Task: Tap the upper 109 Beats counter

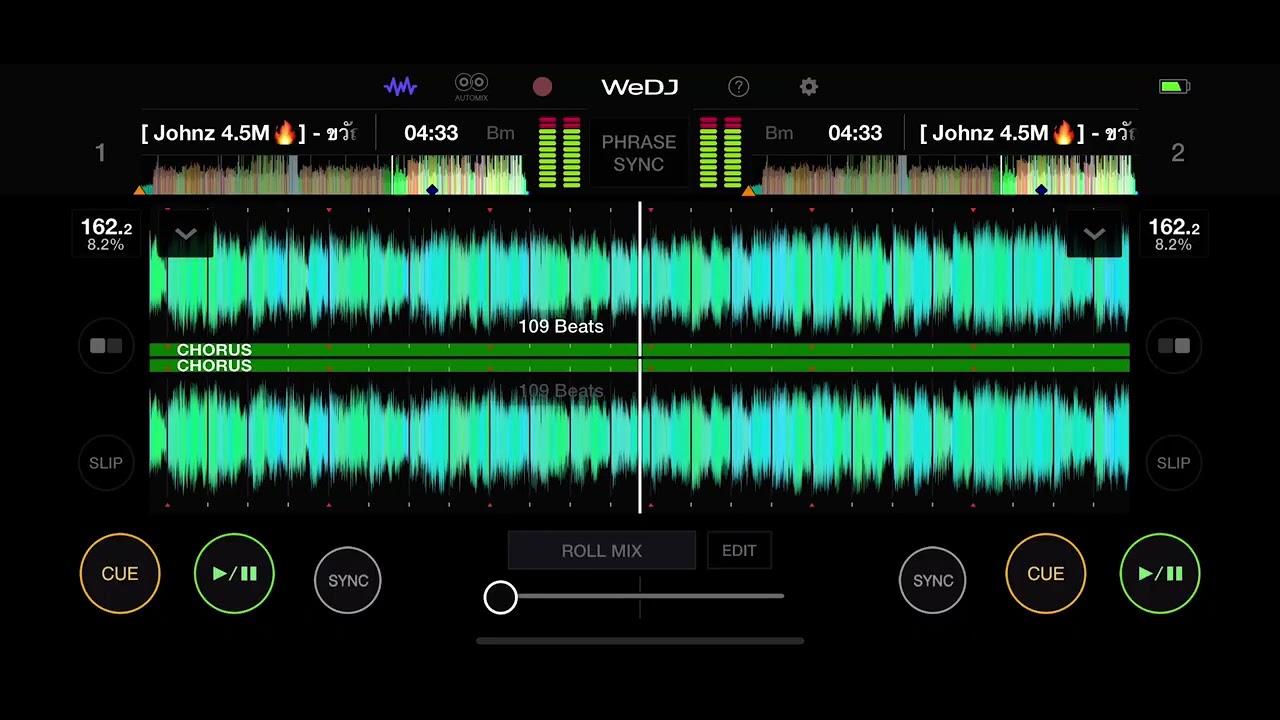Action: (561, 326)
